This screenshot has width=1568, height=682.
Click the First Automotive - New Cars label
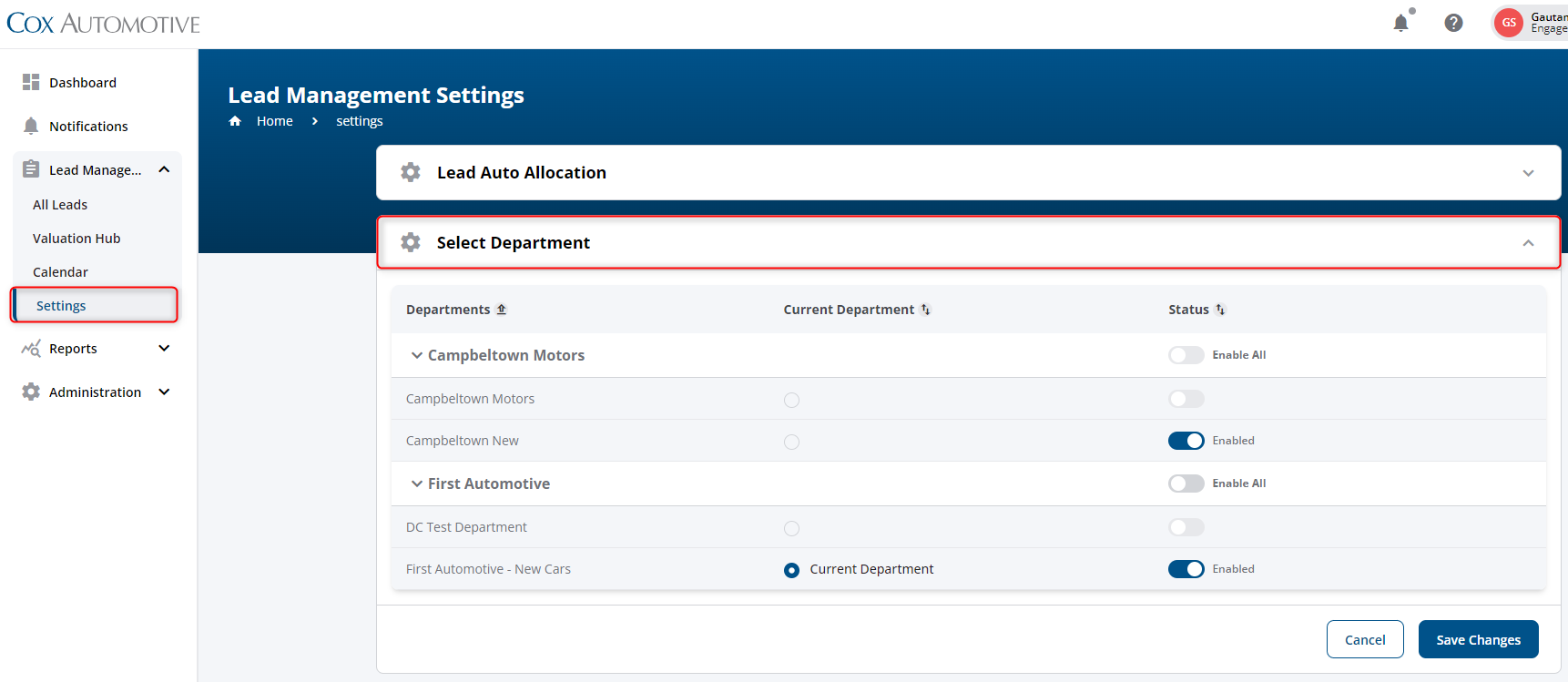tap(488, 569)
